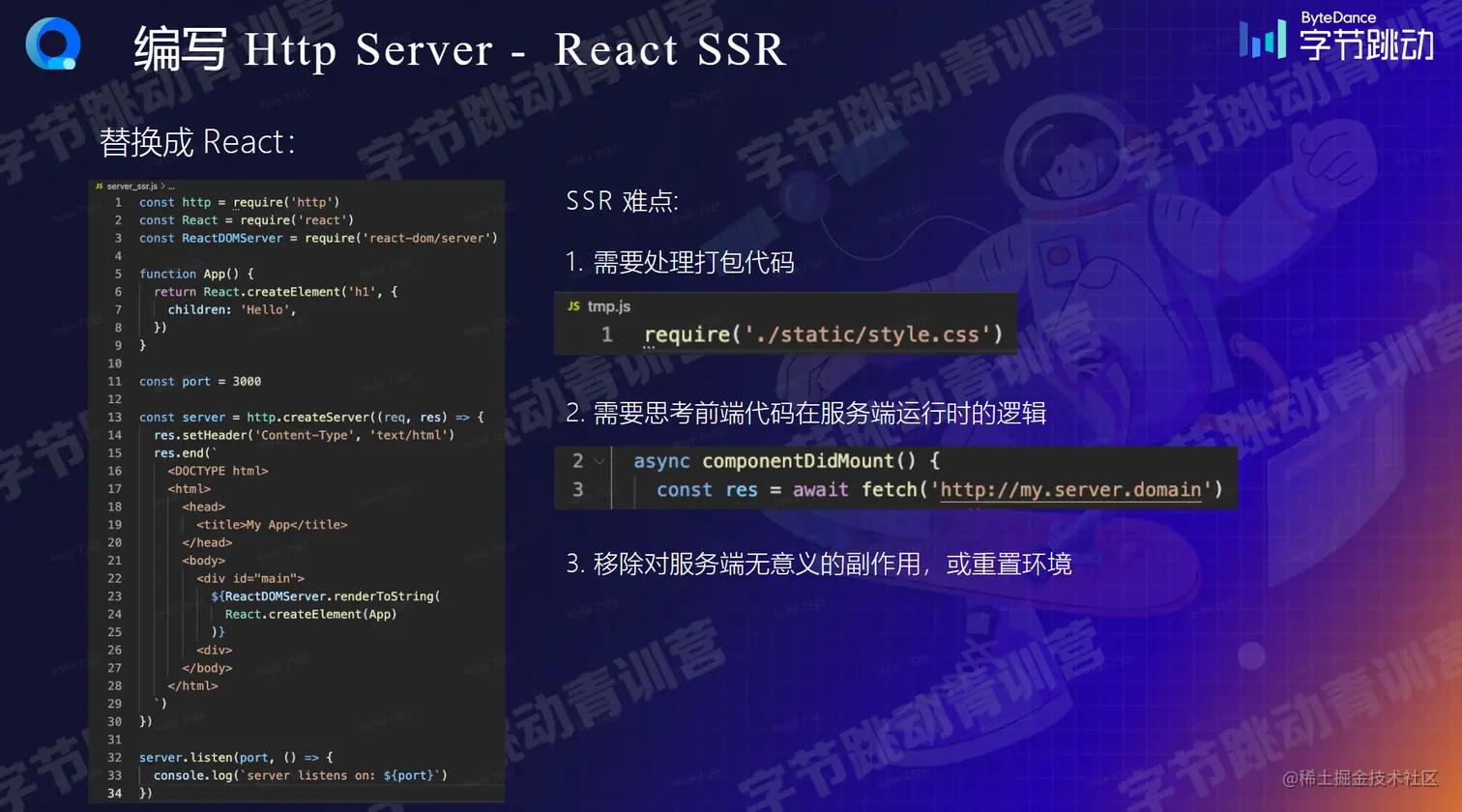
Task: Click the slide title '编写 Http Server - React SSR'
Action: click(460, 49)
